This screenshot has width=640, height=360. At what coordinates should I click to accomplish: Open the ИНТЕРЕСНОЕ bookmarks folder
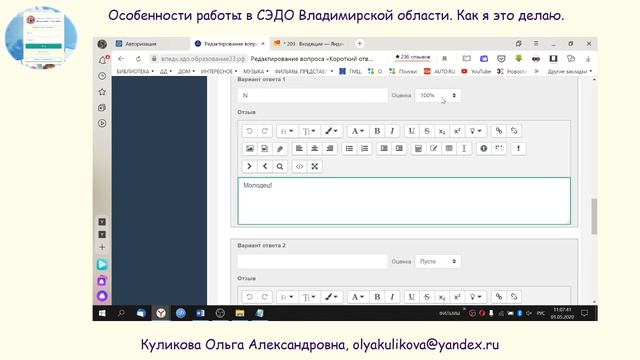[x=219, y=71]
